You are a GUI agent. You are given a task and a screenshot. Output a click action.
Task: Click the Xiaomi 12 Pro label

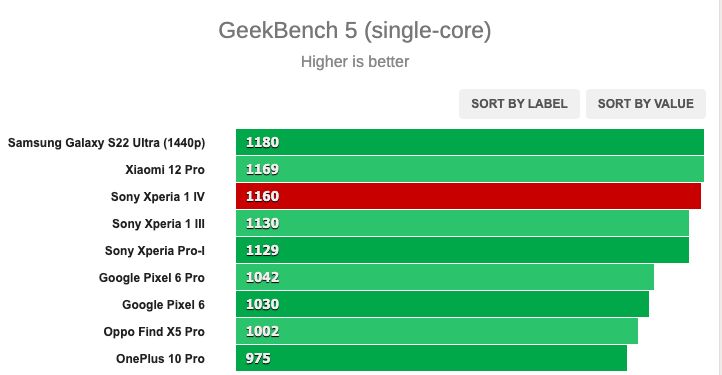165,170
